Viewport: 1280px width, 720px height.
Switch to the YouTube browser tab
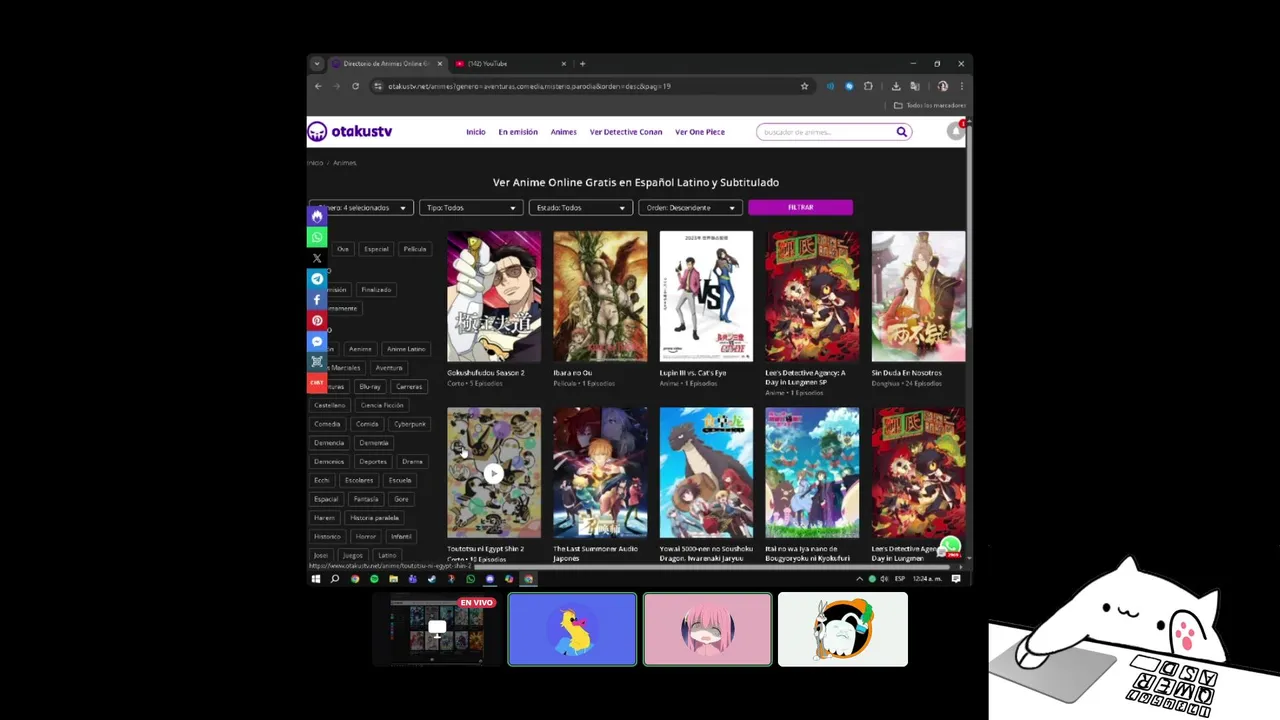click(x=510, y=64)
